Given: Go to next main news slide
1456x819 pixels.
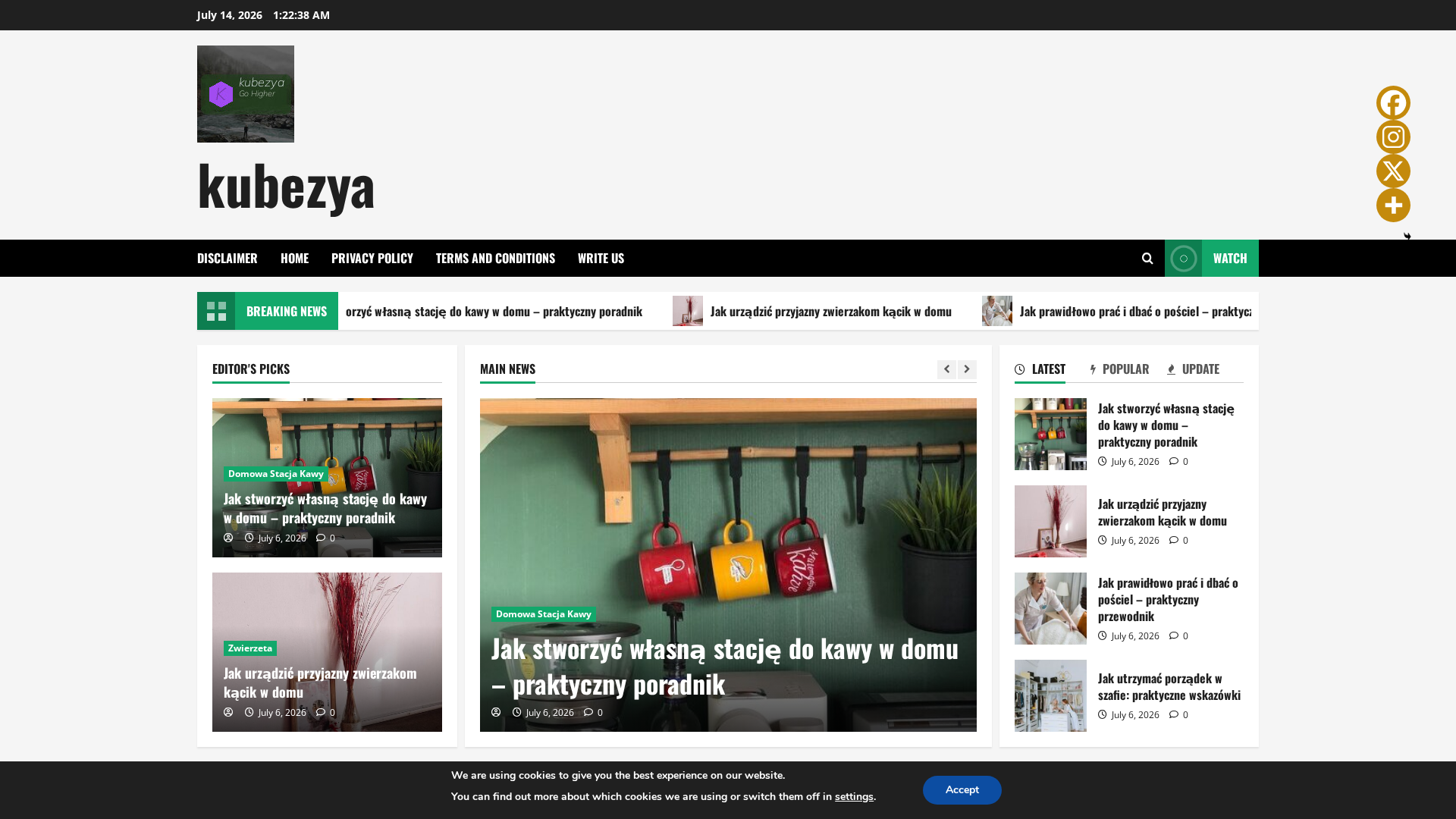Looking at the screenshot, I should point(967,369).
